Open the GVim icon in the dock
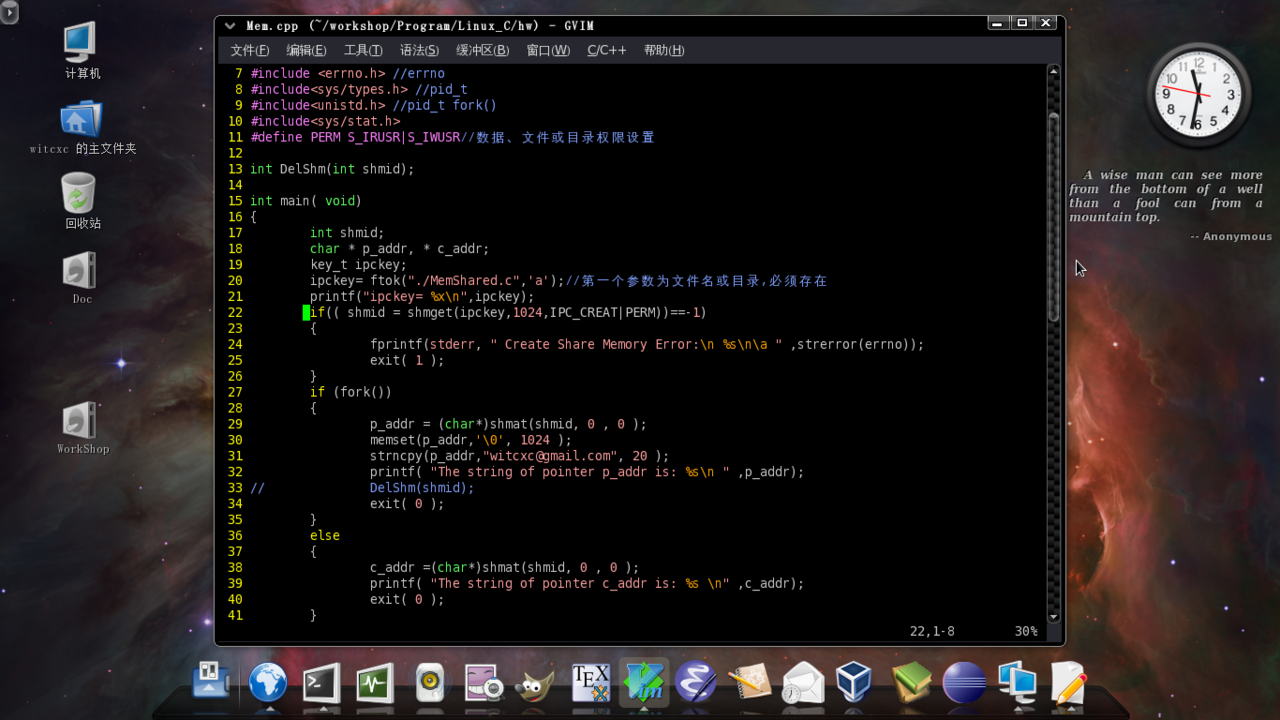This screenshot has height=720, width=1280. pos(644,683)
